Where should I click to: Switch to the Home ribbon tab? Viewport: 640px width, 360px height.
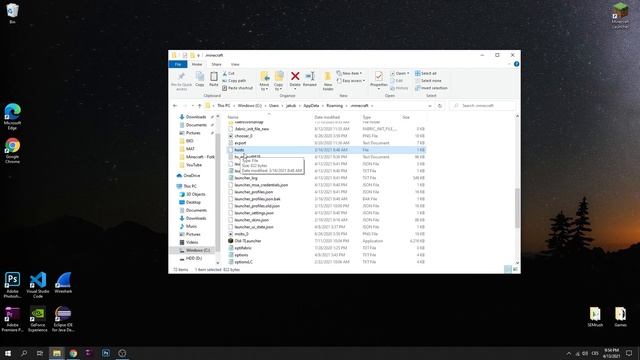click(x=197, y=64)
